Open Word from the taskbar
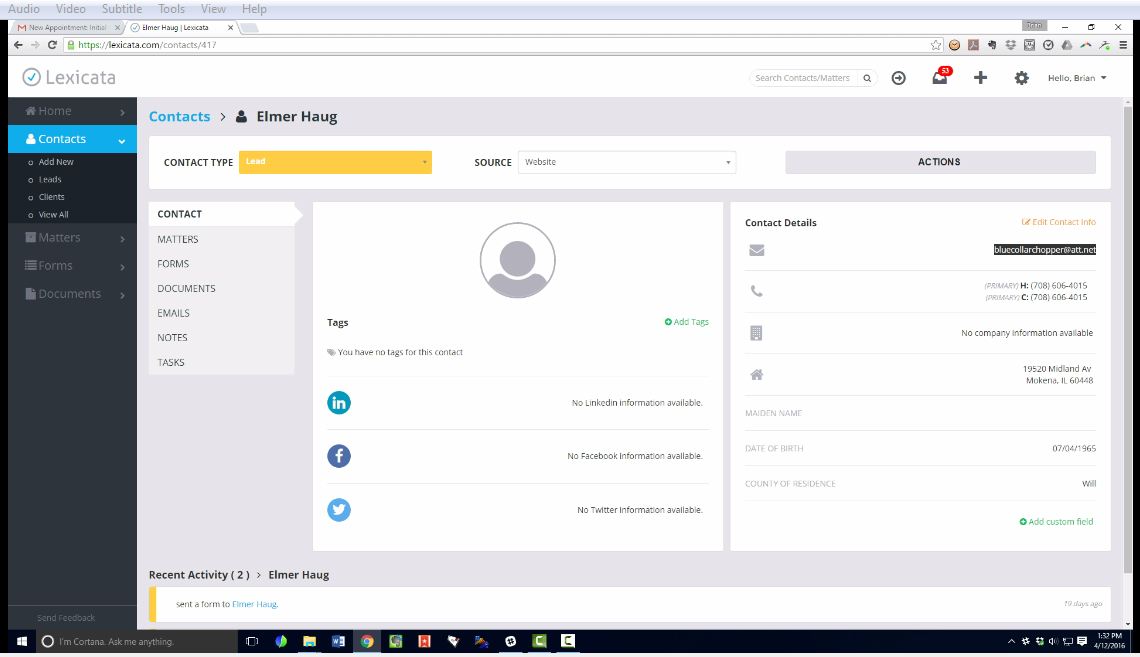 [338, 641]
